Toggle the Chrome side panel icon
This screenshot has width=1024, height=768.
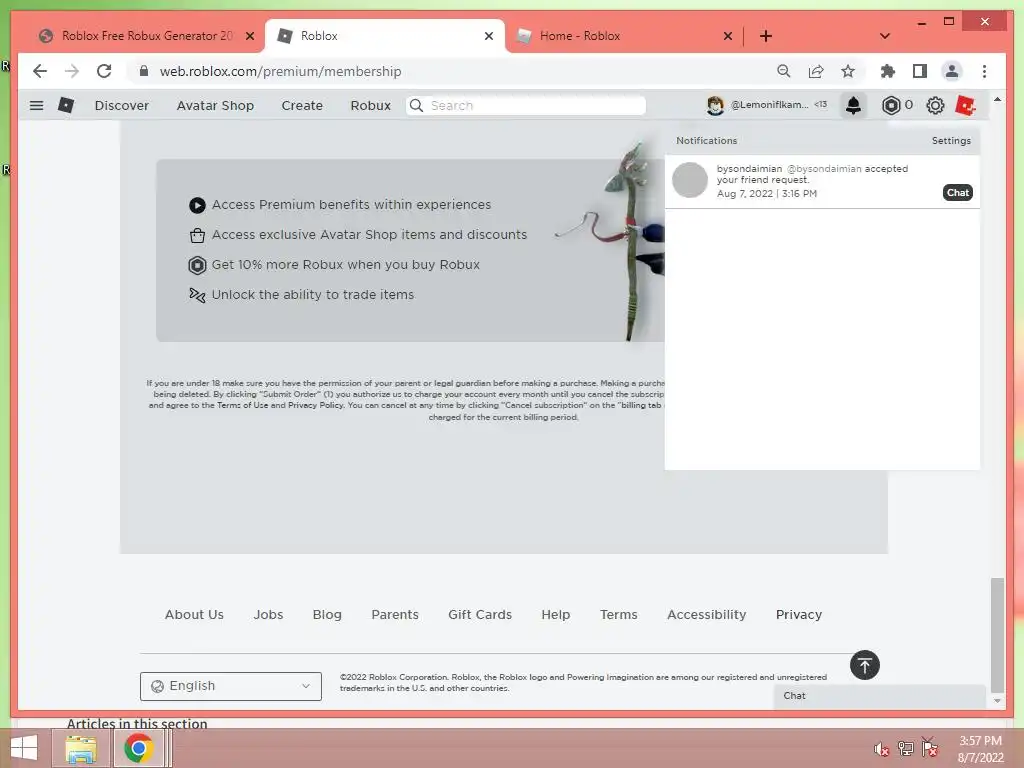pyautogui.click(x=920, y=71)
